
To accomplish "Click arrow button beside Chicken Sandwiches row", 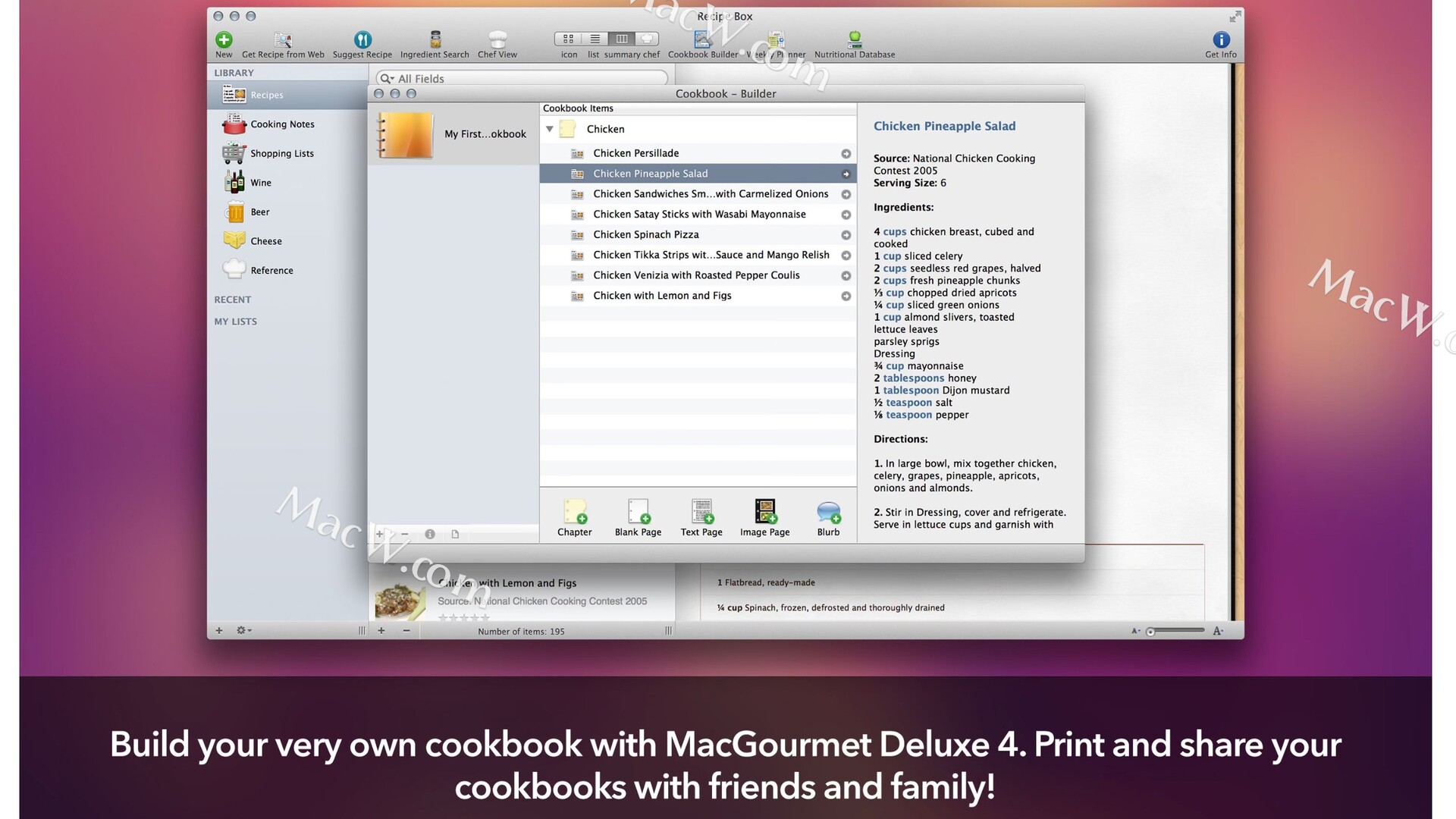I will coord(846,195).
